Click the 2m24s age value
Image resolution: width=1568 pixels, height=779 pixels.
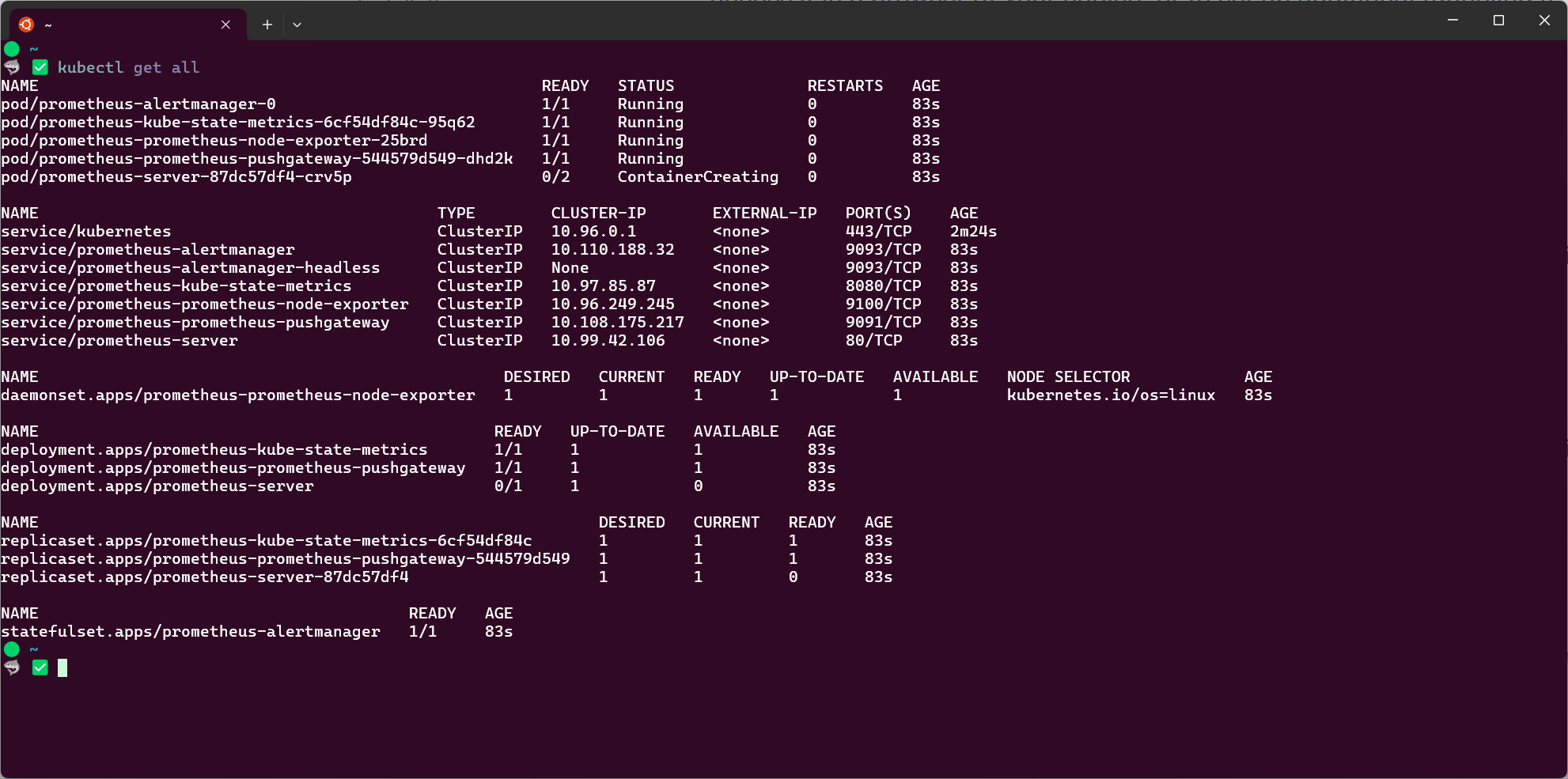(x=974, y=231)
